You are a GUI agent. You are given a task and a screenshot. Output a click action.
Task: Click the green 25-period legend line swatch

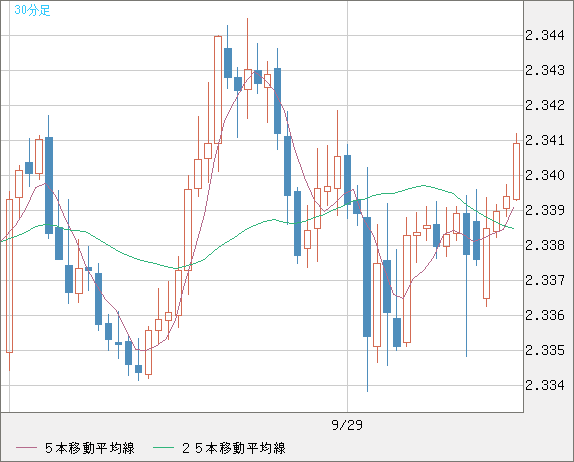163,448
